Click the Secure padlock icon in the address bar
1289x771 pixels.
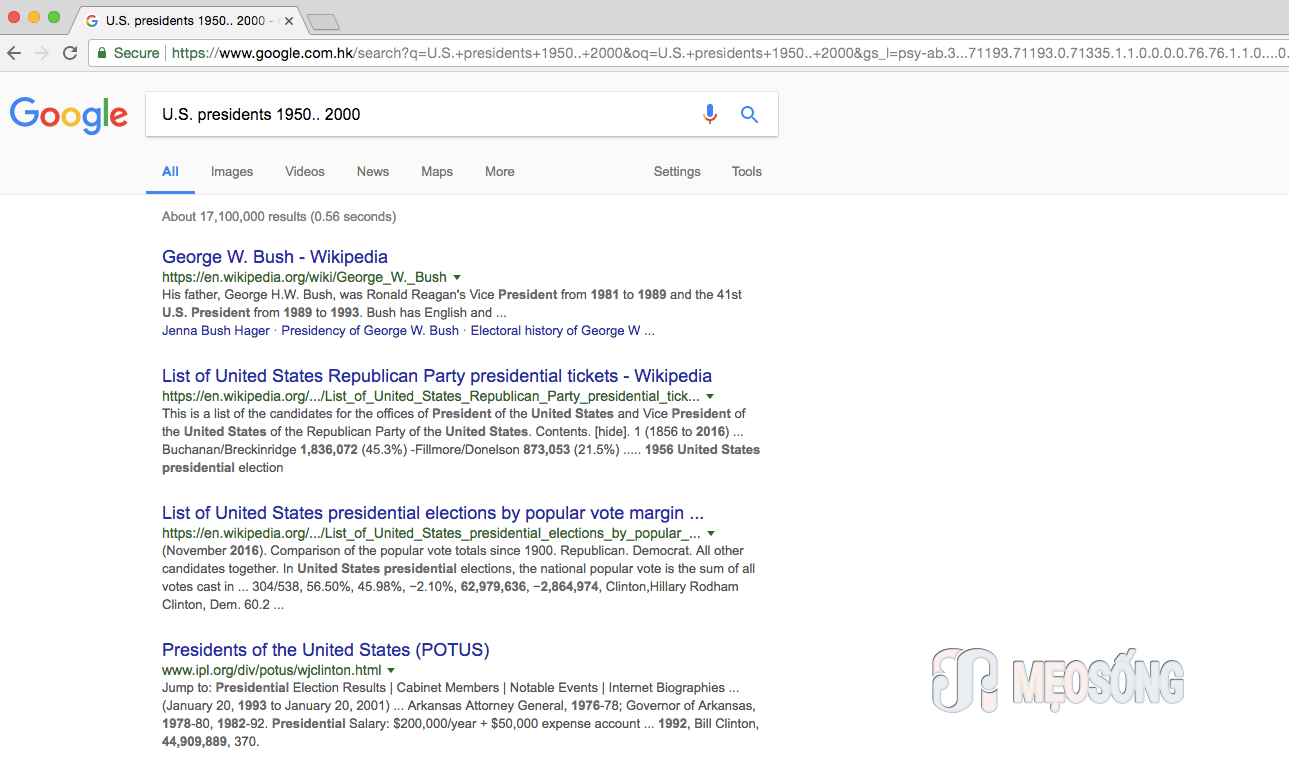click(102, 53)
